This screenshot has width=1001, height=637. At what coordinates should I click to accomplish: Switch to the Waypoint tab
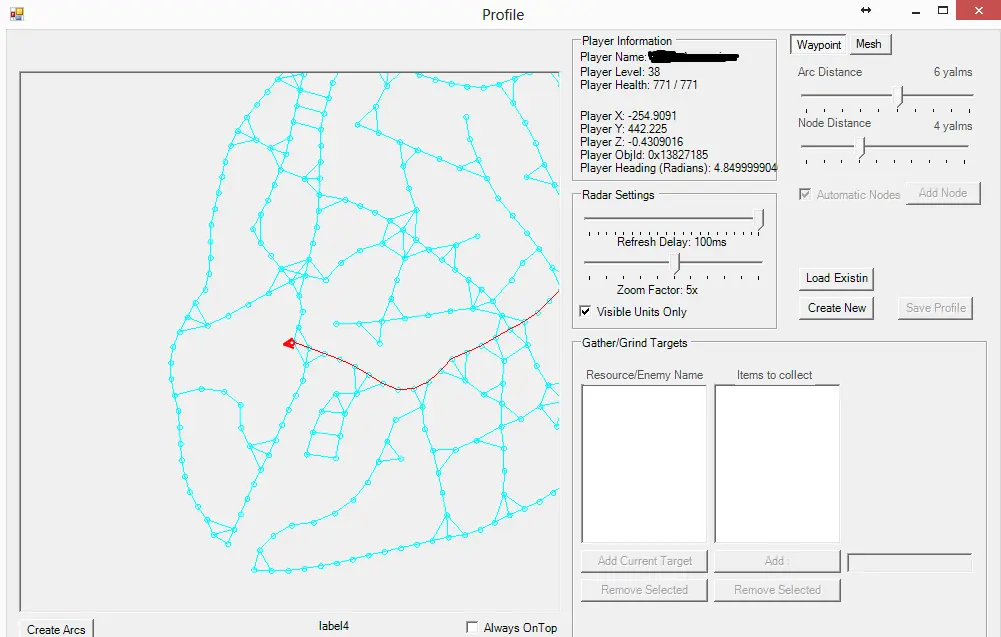[818, 44]
